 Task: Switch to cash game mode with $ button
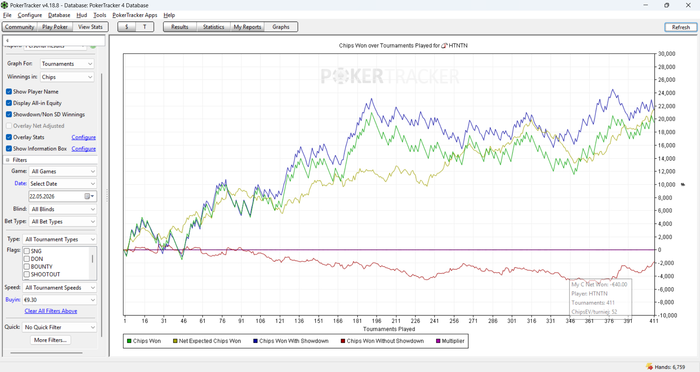(x=127, y=27)
